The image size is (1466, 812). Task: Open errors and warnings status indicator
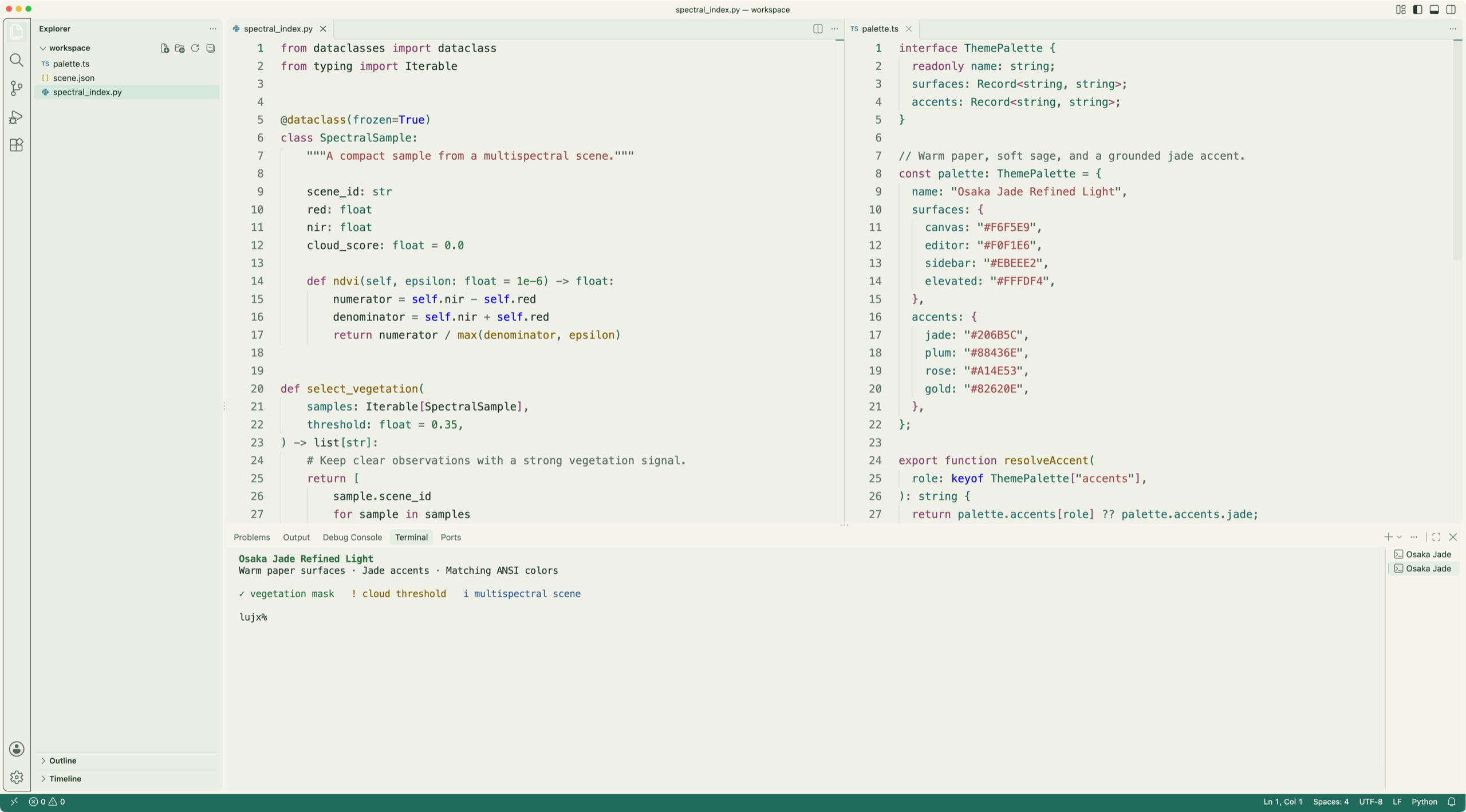[47, 802]
